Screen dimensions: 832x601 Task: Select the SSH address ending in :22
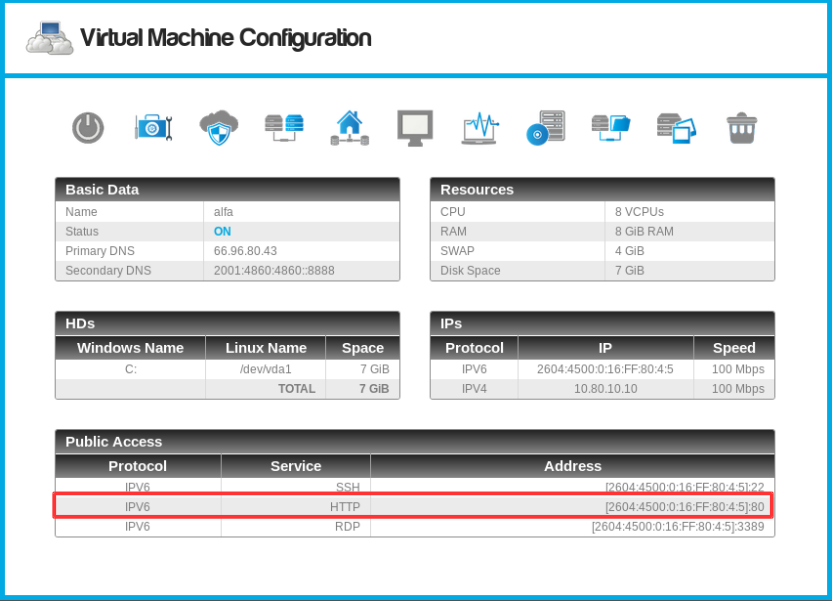click(x=684, y=487)
